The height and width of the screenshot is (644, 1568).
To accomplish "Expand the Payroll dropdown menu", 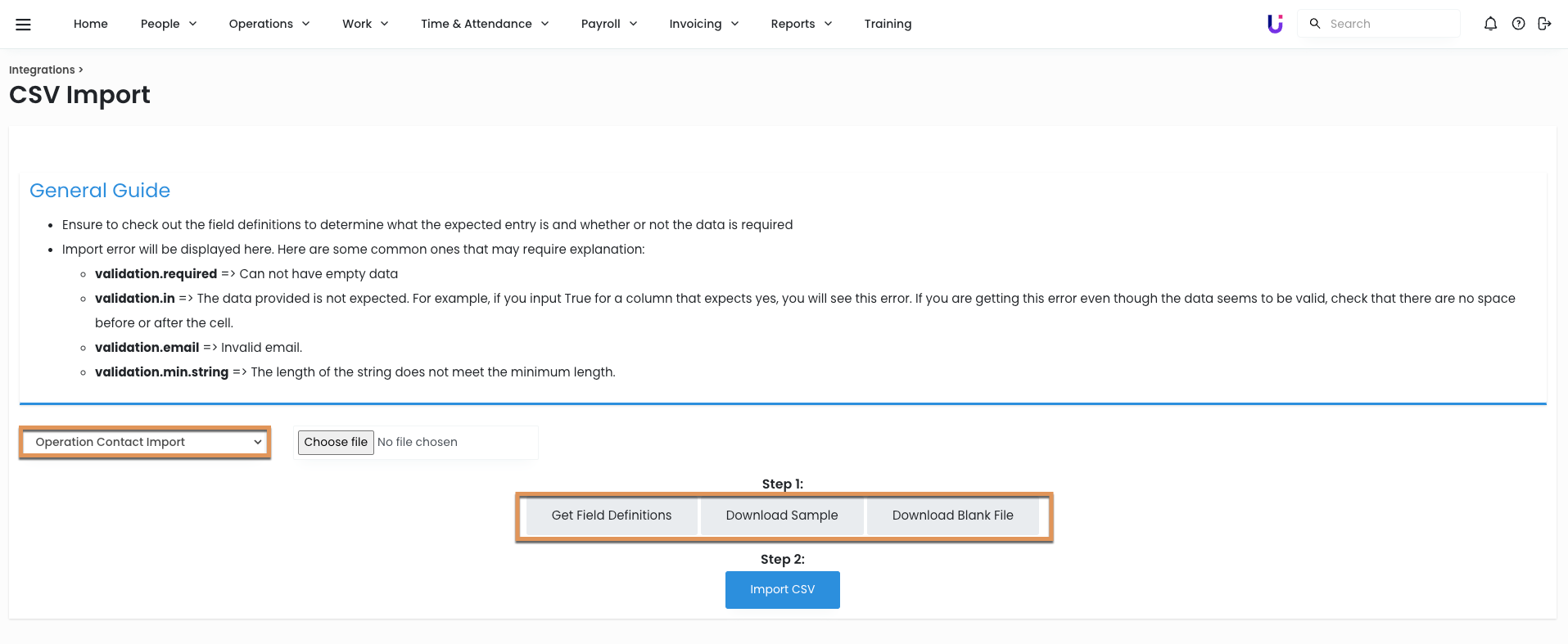I will 608,24.
